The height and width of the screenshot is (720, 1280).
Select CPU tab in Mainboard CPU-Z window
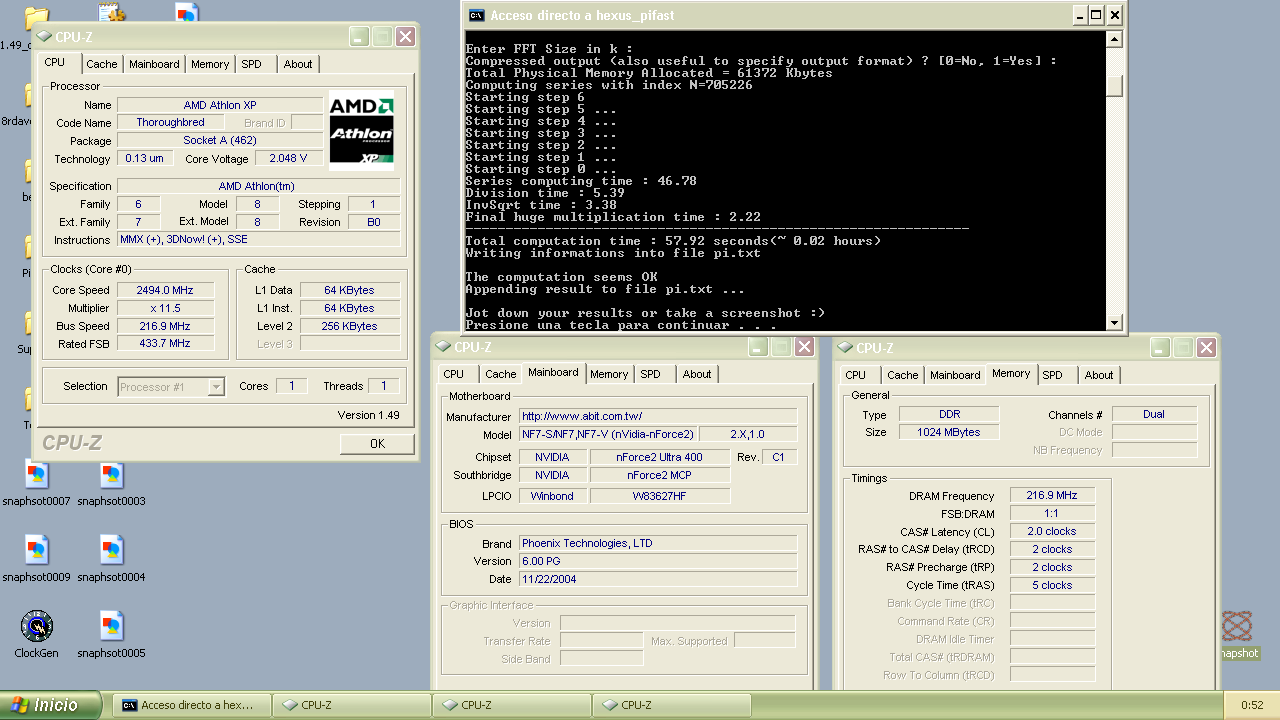pos(454,374)
